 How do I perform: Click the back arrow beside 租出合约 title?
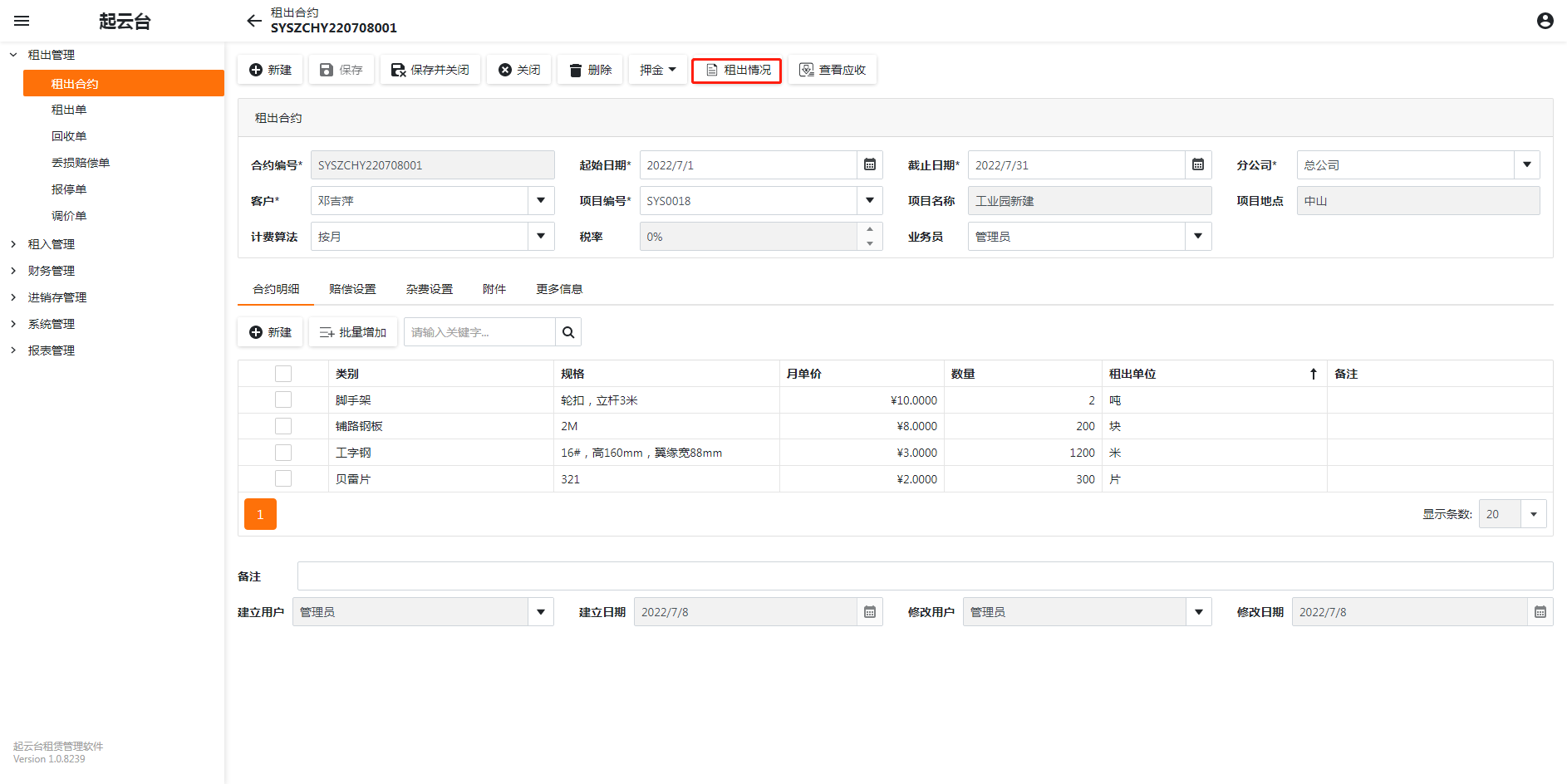click(x=254, y=21)
